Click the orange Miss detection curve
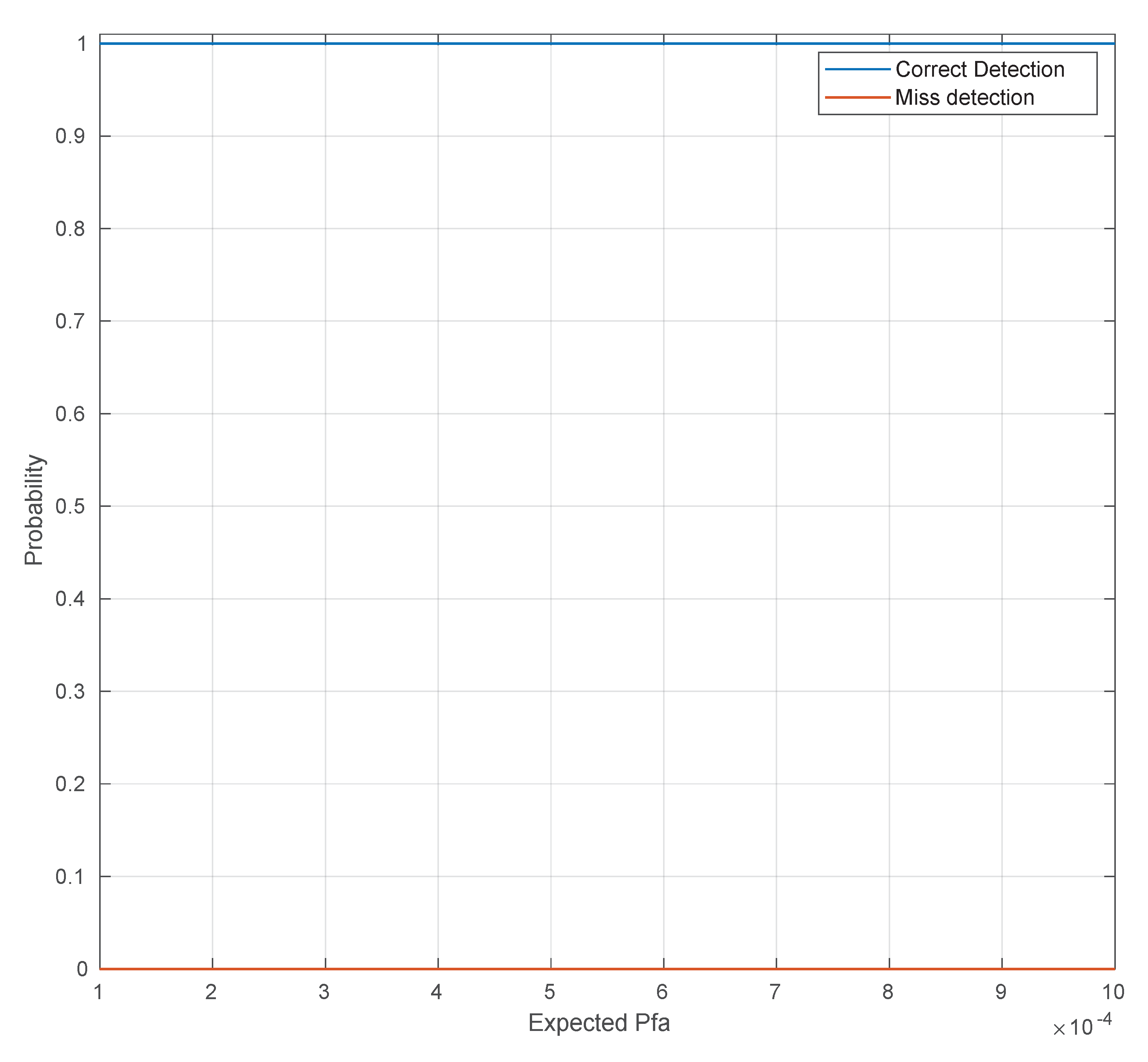The image size is (1148, 1062). [x=494, y=969]
